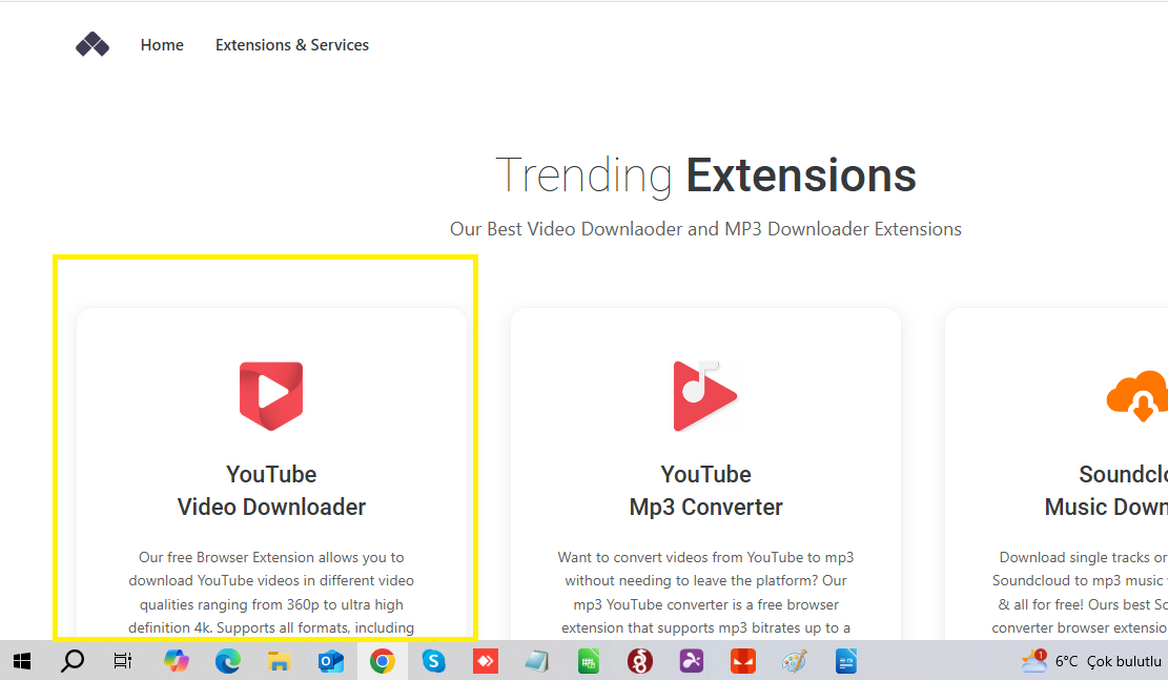Viewport: 1168px width, 680px height.
Task: Click the Windows Start button
Action: [x=21, y=661]
